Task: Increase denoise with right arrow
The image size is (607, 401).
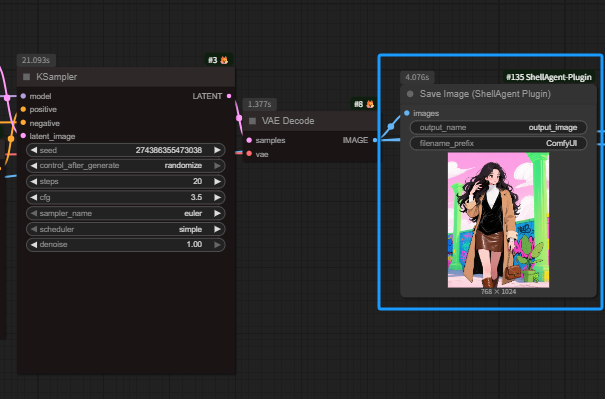Action: pos(218,245)
